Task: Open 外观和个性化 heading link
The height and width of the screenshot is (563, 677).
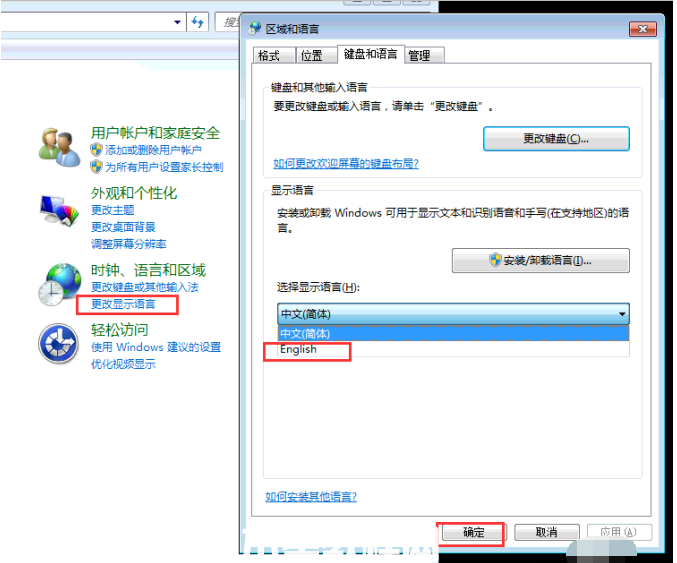Action: pyautogui.click(x=134, y=193)
